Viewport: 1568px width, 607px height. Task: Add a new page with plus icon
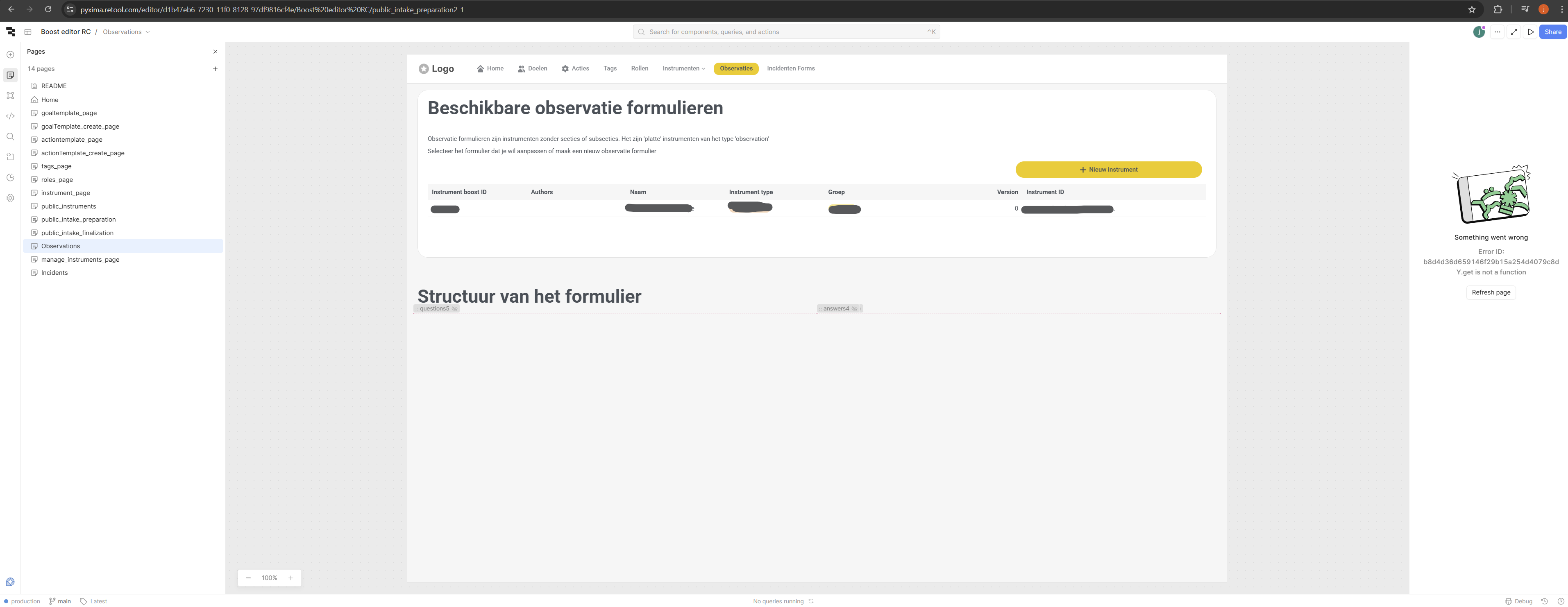215,69
